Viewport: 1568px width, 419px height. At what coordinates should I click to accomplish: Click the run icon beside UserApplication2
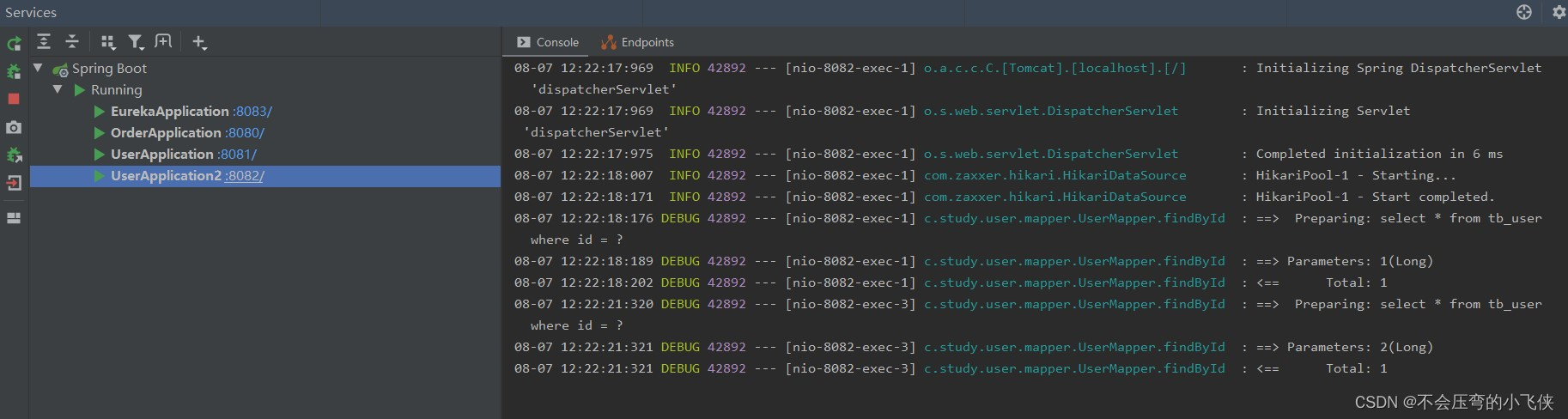100,176
